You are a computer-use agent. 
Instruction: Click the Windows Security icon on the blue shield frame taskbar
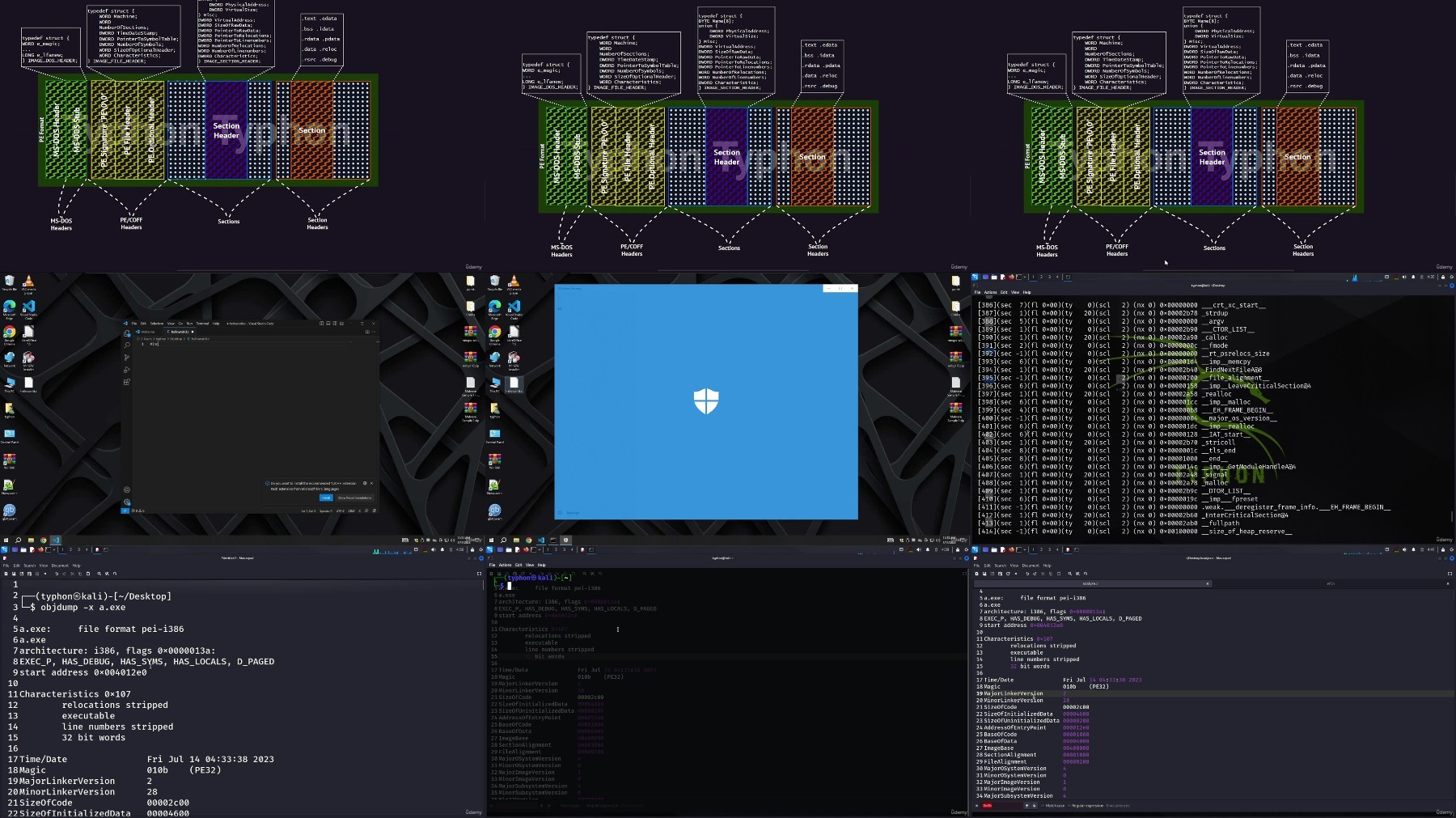tap(566, 540)
